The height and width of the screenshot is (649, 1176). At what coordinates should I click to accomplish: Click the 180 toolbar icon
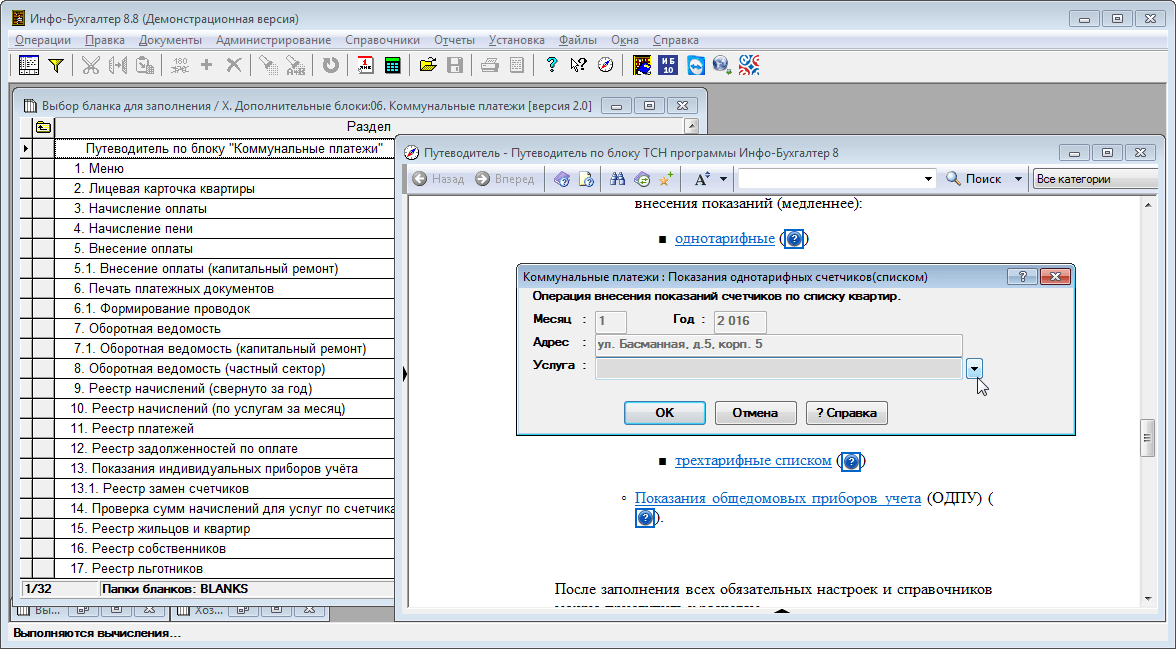click(180, 65)
